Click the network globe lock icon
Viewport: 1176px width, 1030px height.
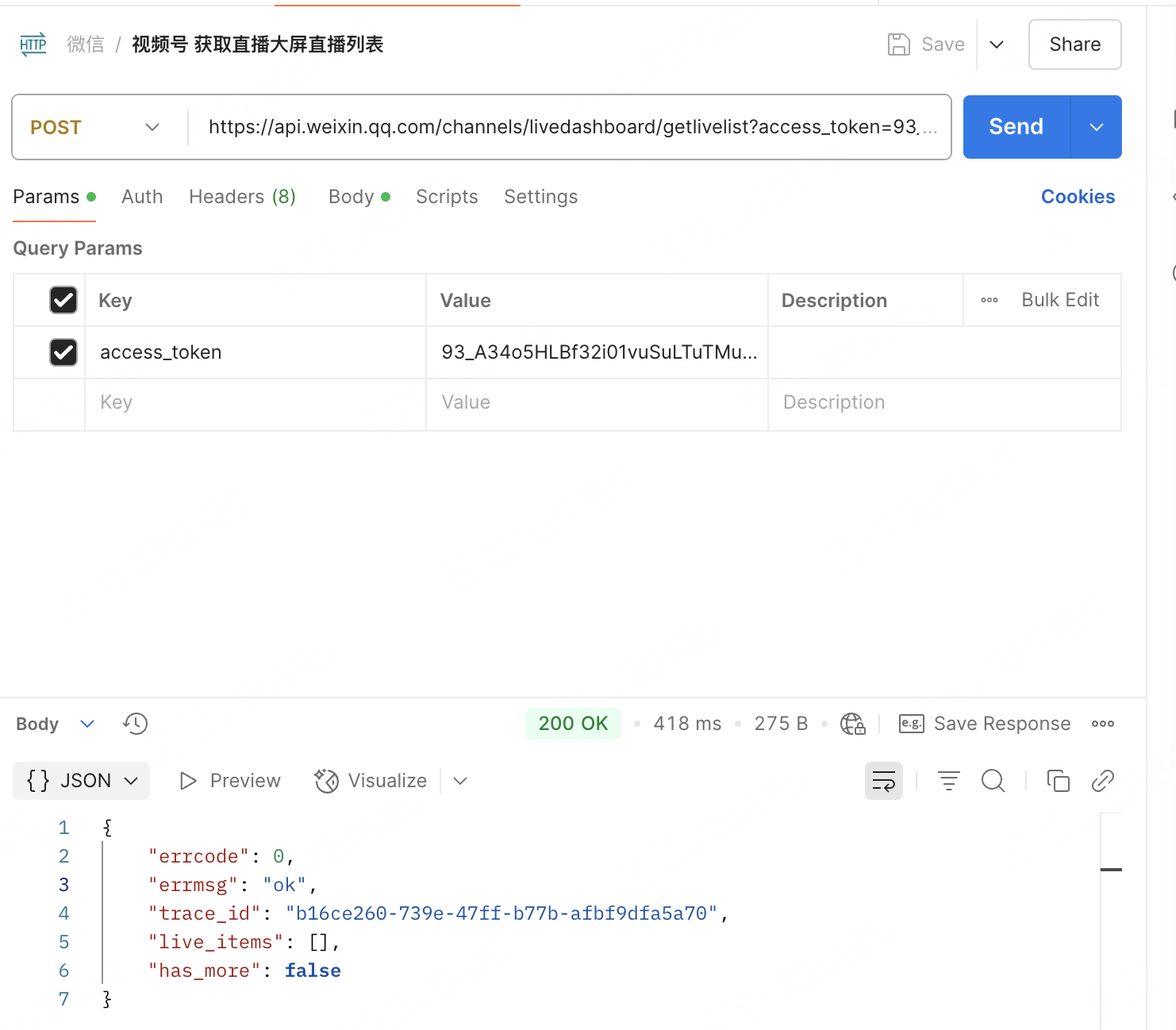853,724
